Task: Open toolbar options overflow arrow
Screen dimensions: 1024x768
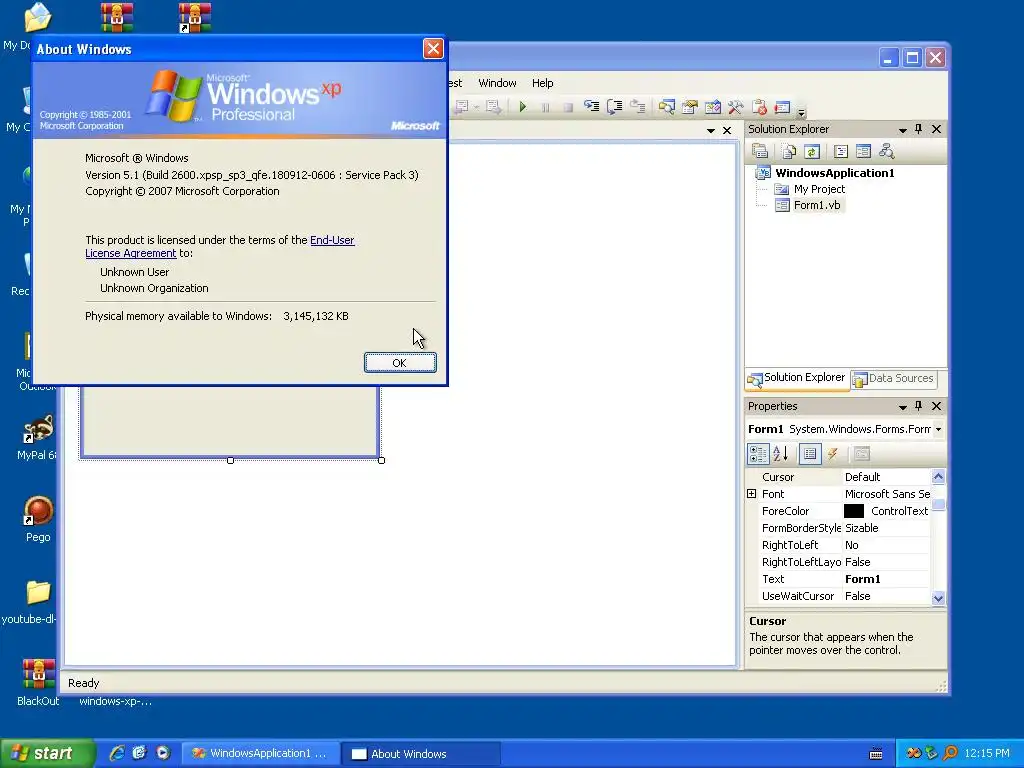Action: pos(801,111)
